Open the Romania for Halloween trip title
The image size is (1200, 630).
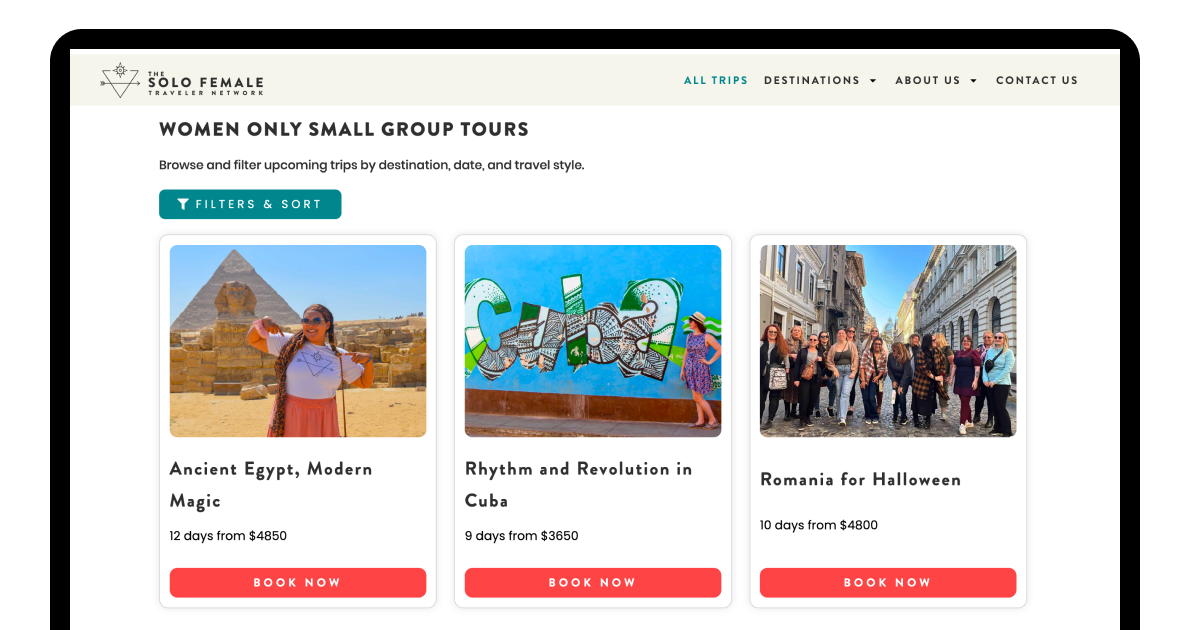point(860,479)
